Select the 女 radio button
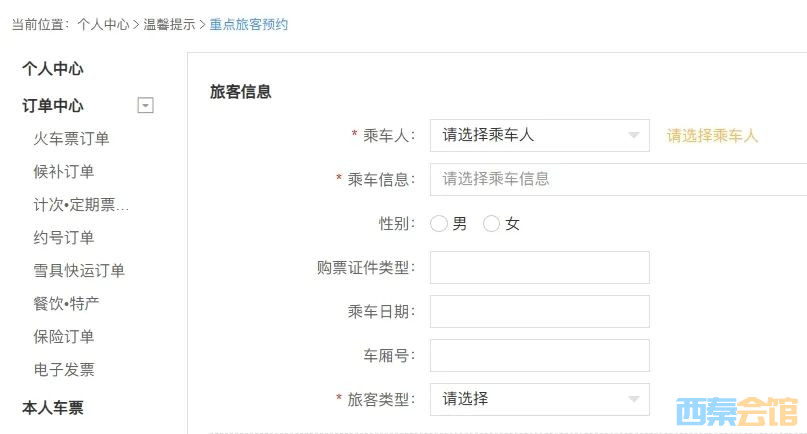The height and width of the screenshot is (434, 807). (x=491, y=223)
